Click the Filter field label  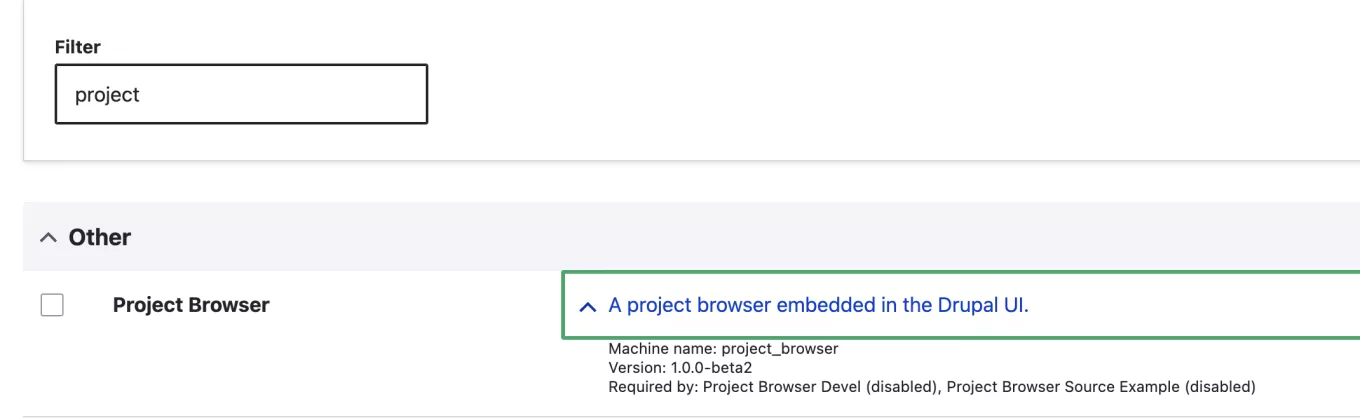78,47
